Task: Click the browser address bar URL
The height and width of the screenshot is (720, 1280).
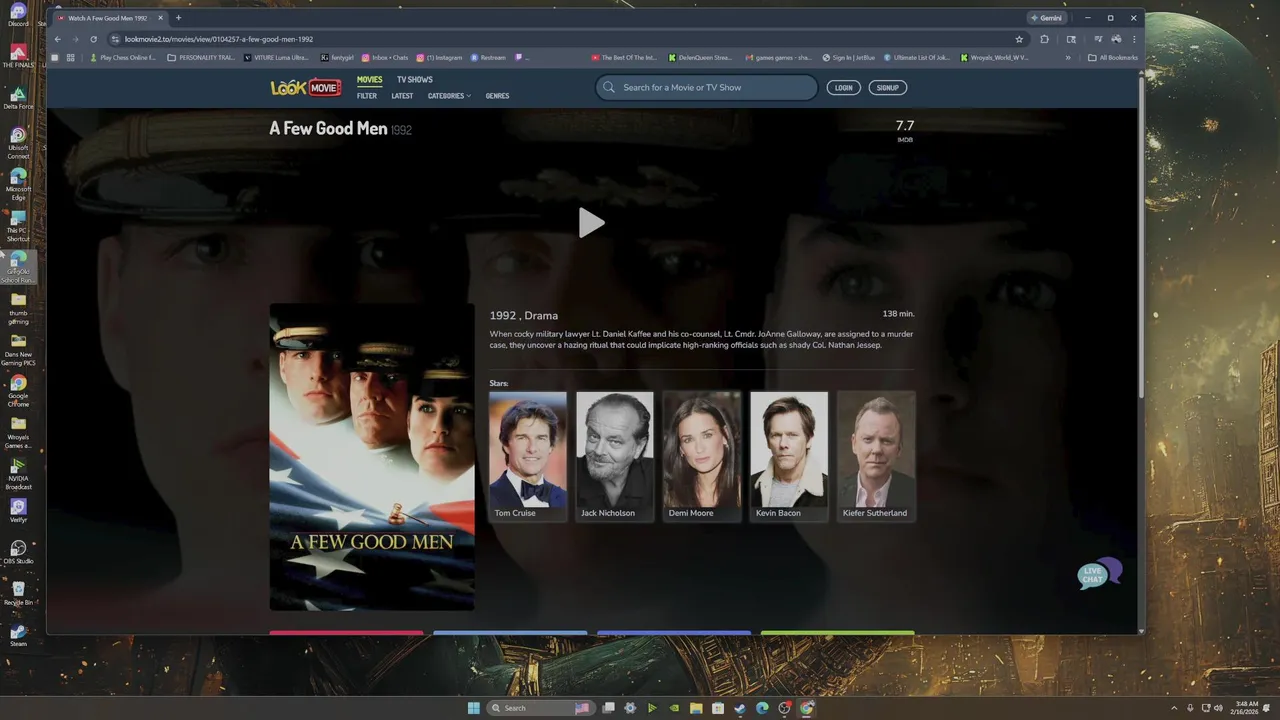Action: tap(219, 39)
